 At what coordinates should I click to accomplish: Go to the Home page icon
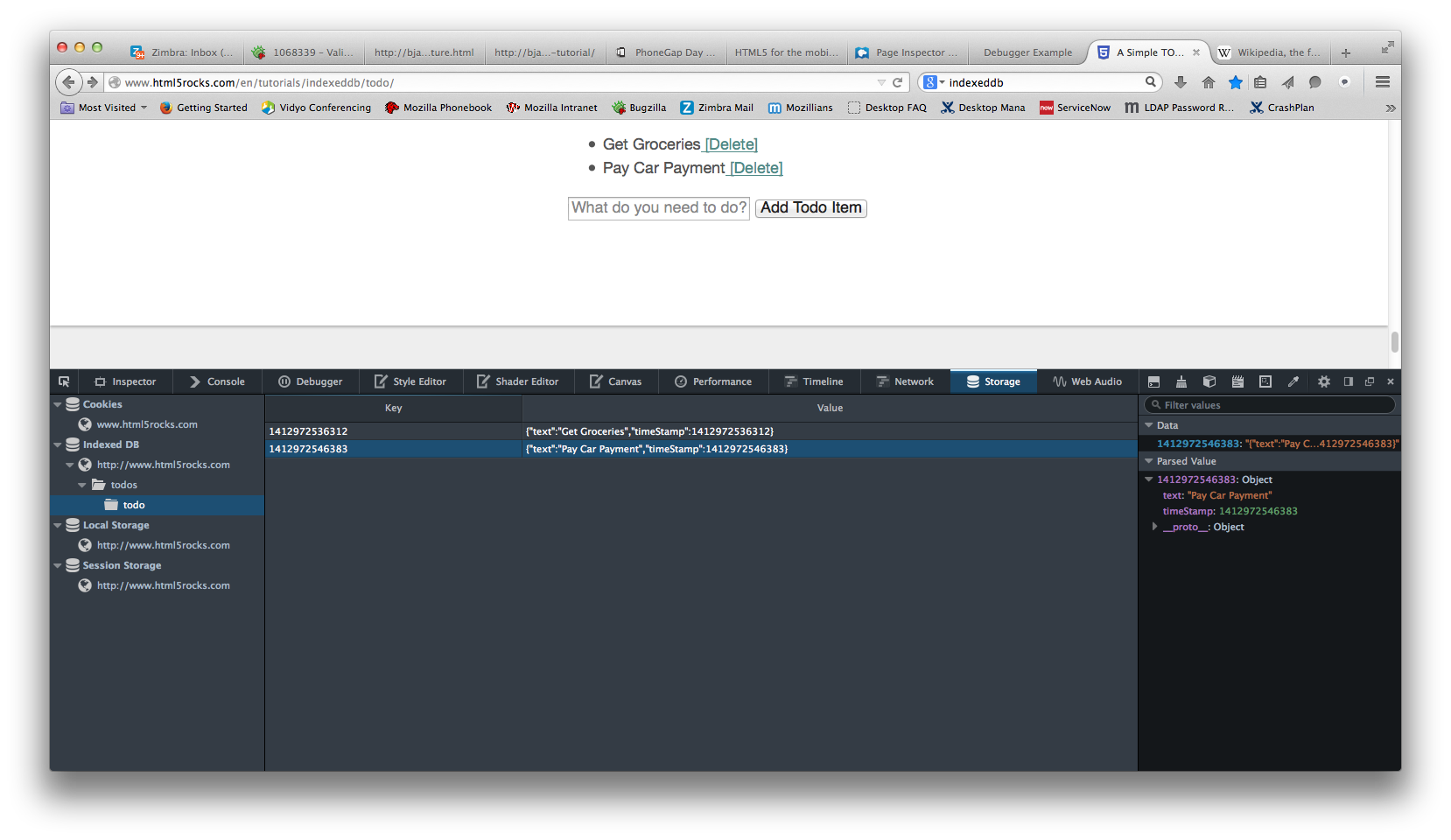pos(1208,82)
